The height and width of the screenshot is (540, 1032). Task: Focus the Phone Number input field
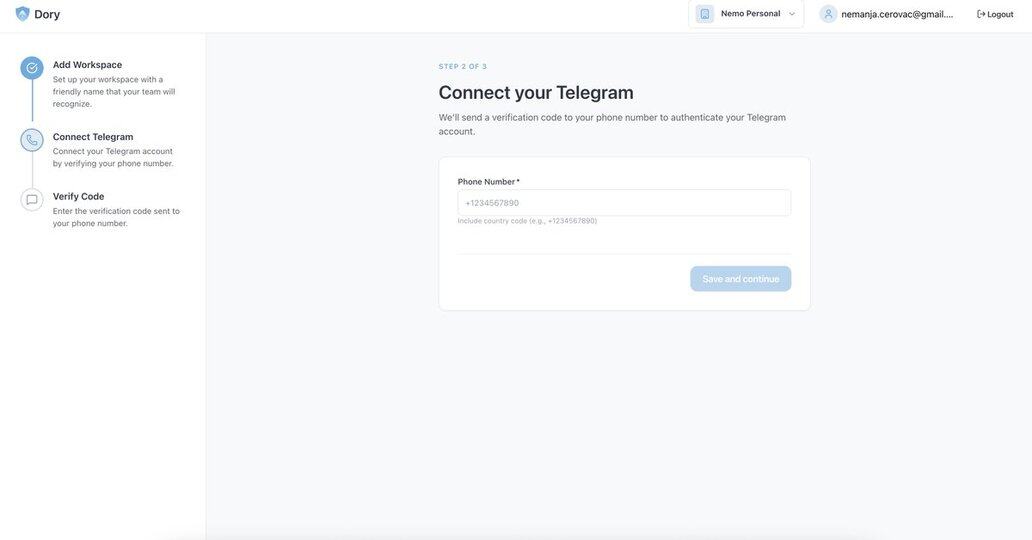coord(624,203)
